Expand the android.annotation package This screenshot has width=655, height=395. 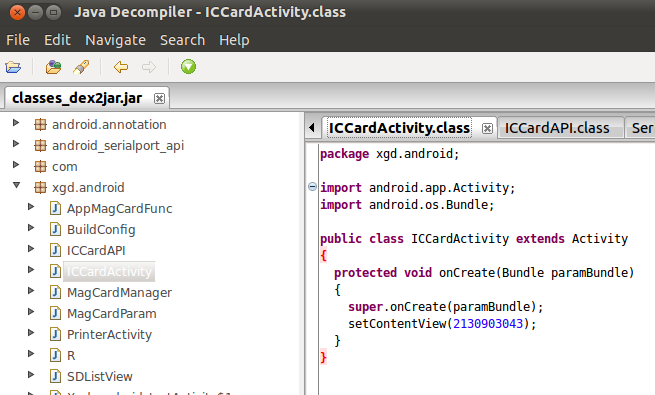click(x=16, y=123)
